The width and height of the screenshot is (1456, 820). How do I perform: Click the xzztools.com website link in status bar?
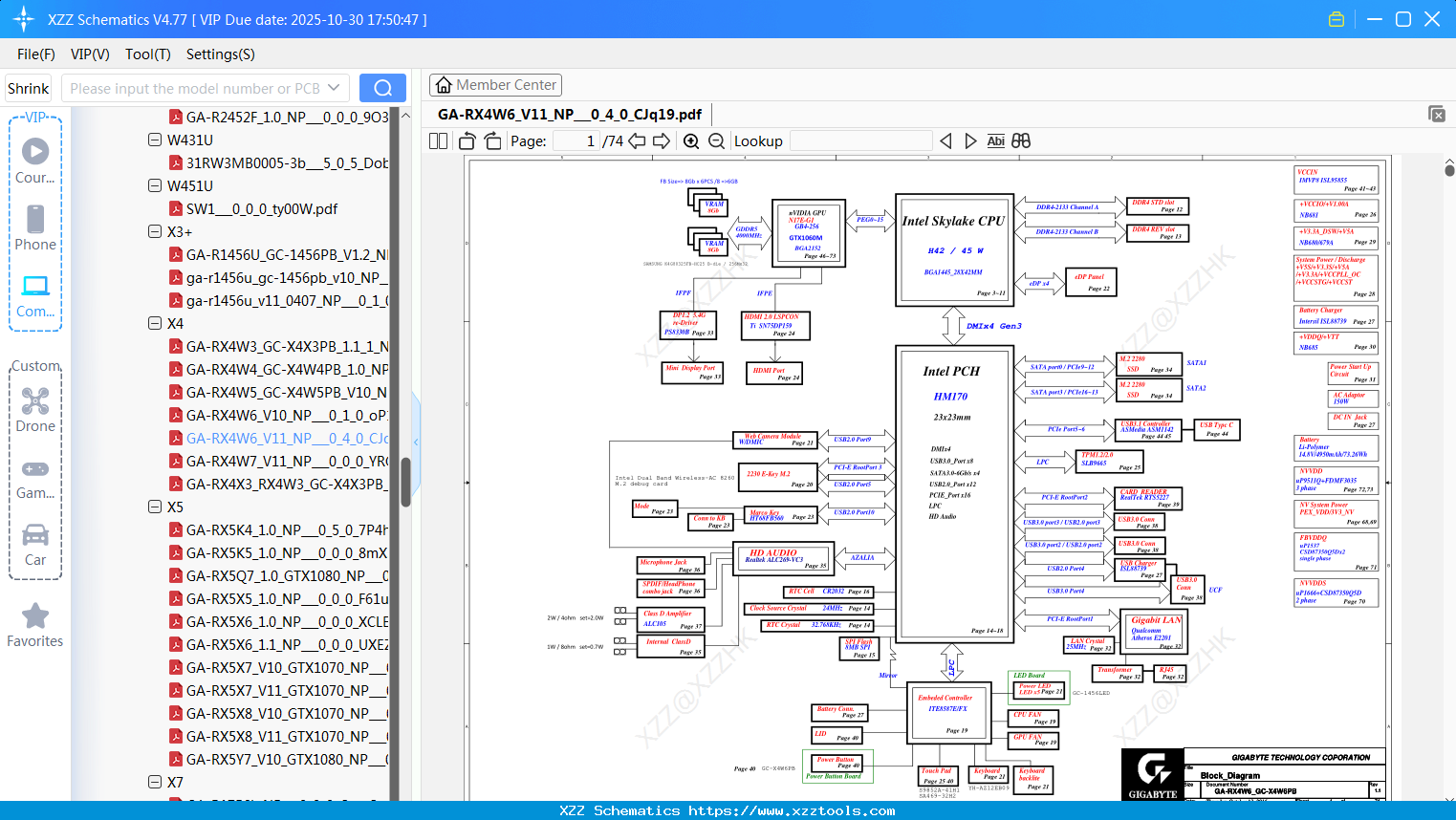point(792,810)
